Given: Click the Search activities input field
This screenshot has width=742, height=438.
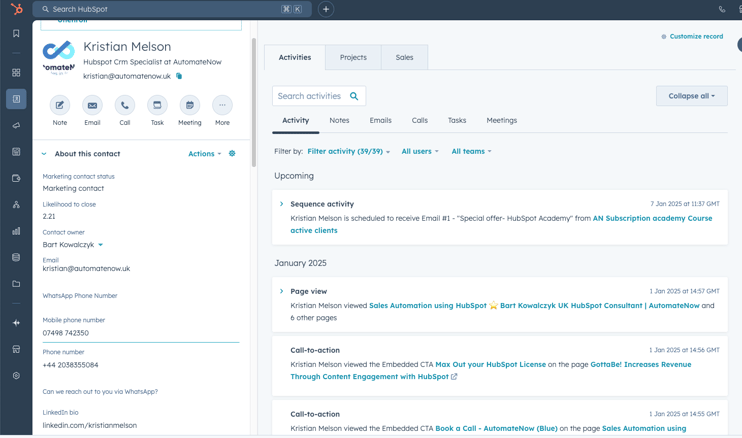Looking at the screenshot, I should click(x=310, y=96).
